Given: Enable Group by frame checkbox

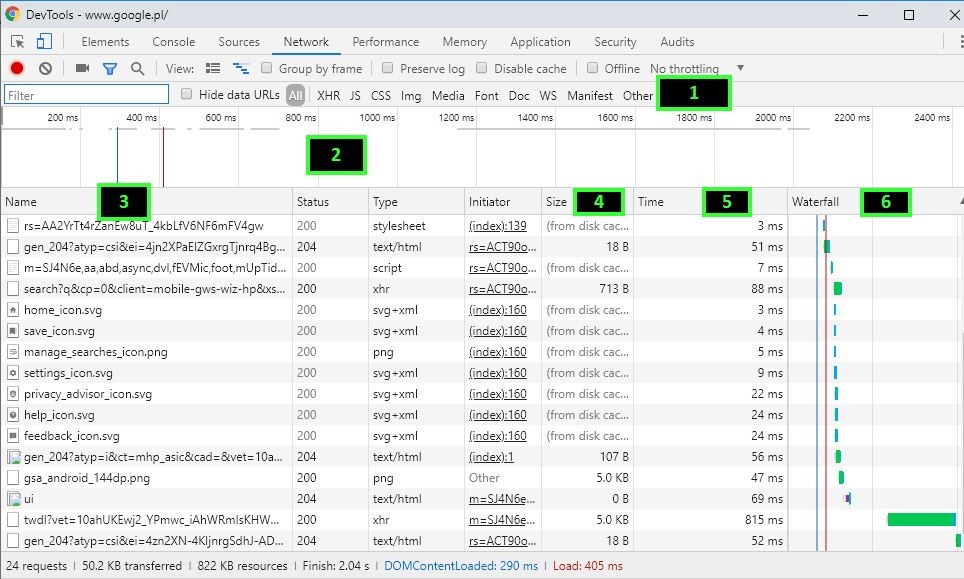Looking at the screenshot, I should tap(267, 69).
